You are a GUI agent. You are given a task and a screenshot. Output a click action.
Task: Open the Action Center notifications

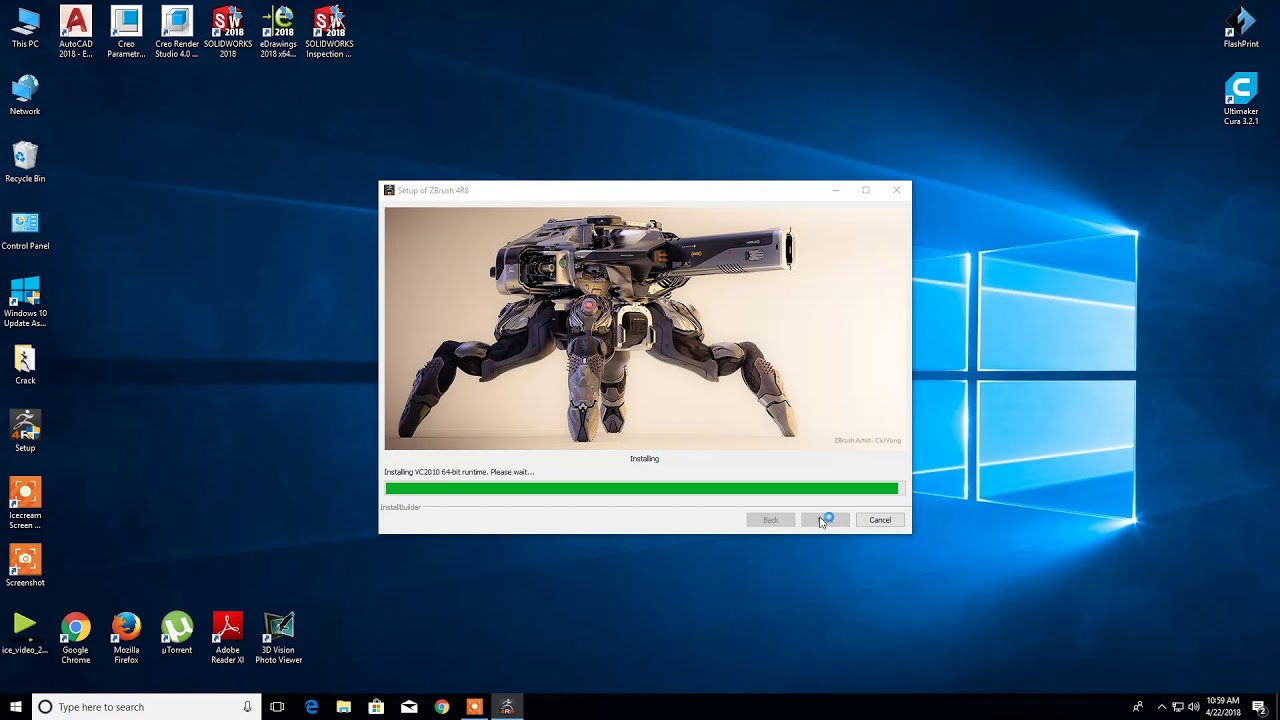coord(1260,707)
